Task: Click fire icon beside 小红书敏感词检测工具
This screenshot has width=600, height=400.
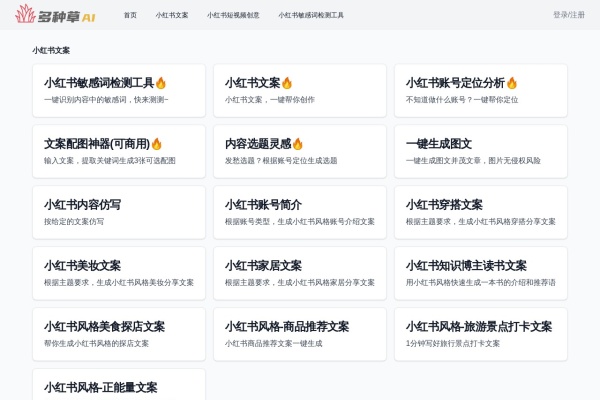Action: tap(161, 83)
